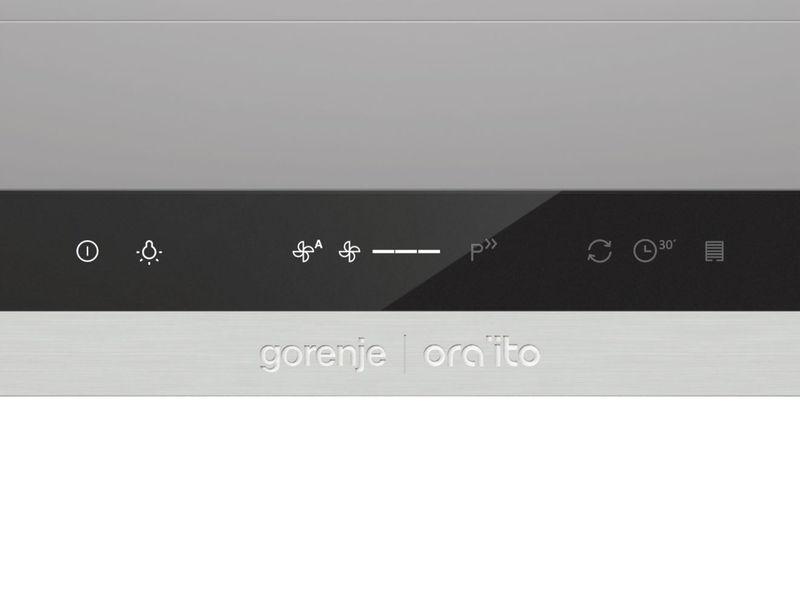This screenshot has height=612, width=800.
Task: Click the brushed steel strip left of logos
Action: click(x=128, y=353)
